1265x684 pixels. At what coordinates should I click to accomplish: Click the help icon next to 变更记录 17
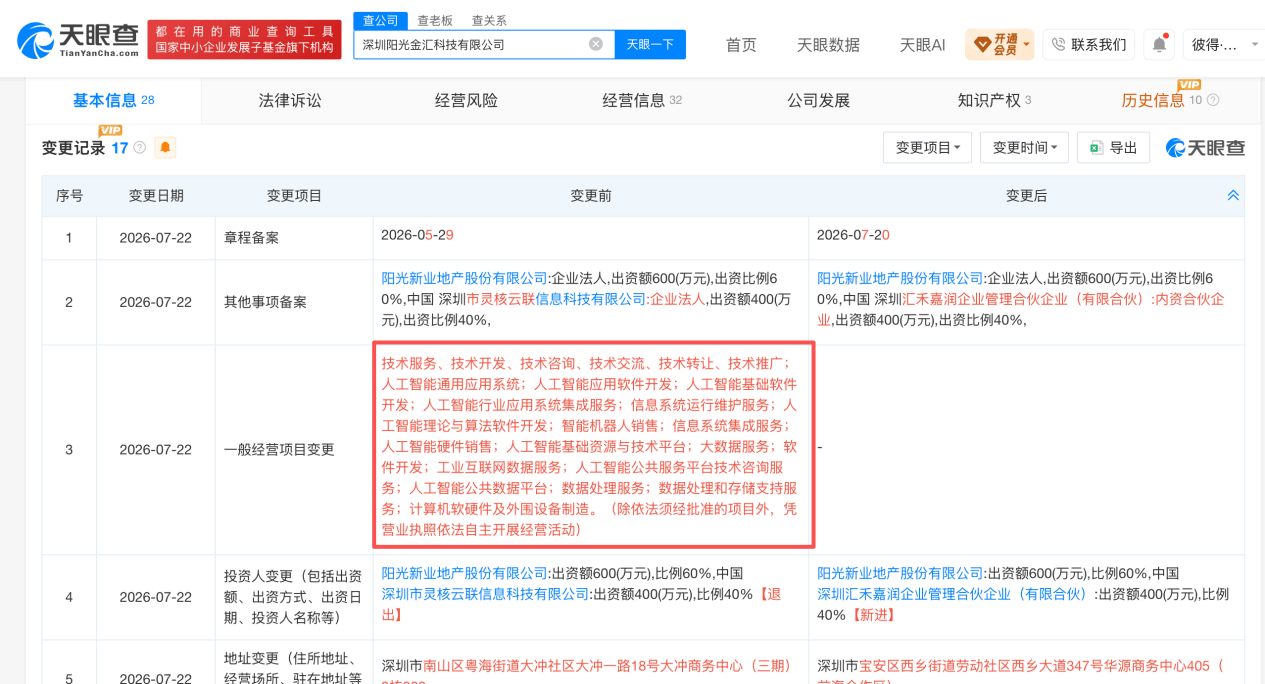coord(139,148)
